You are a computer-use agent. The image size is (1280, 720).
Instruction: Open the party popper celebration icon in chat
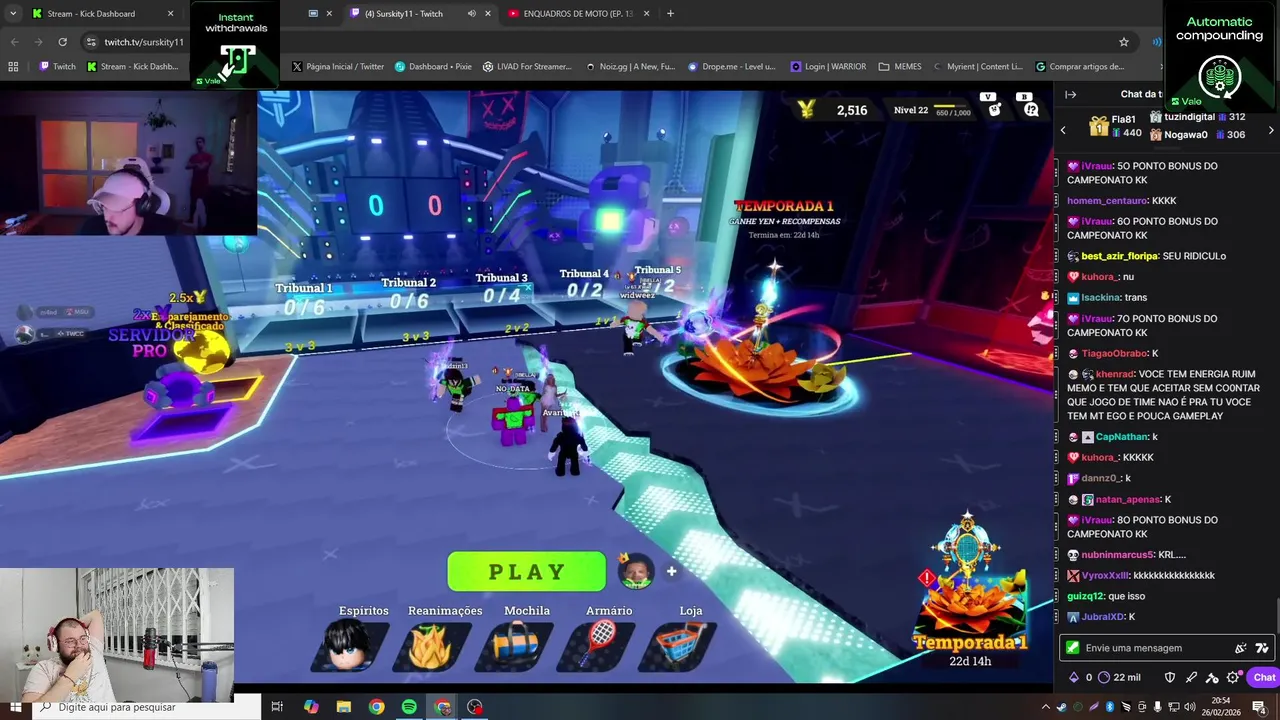point(1241,648)
